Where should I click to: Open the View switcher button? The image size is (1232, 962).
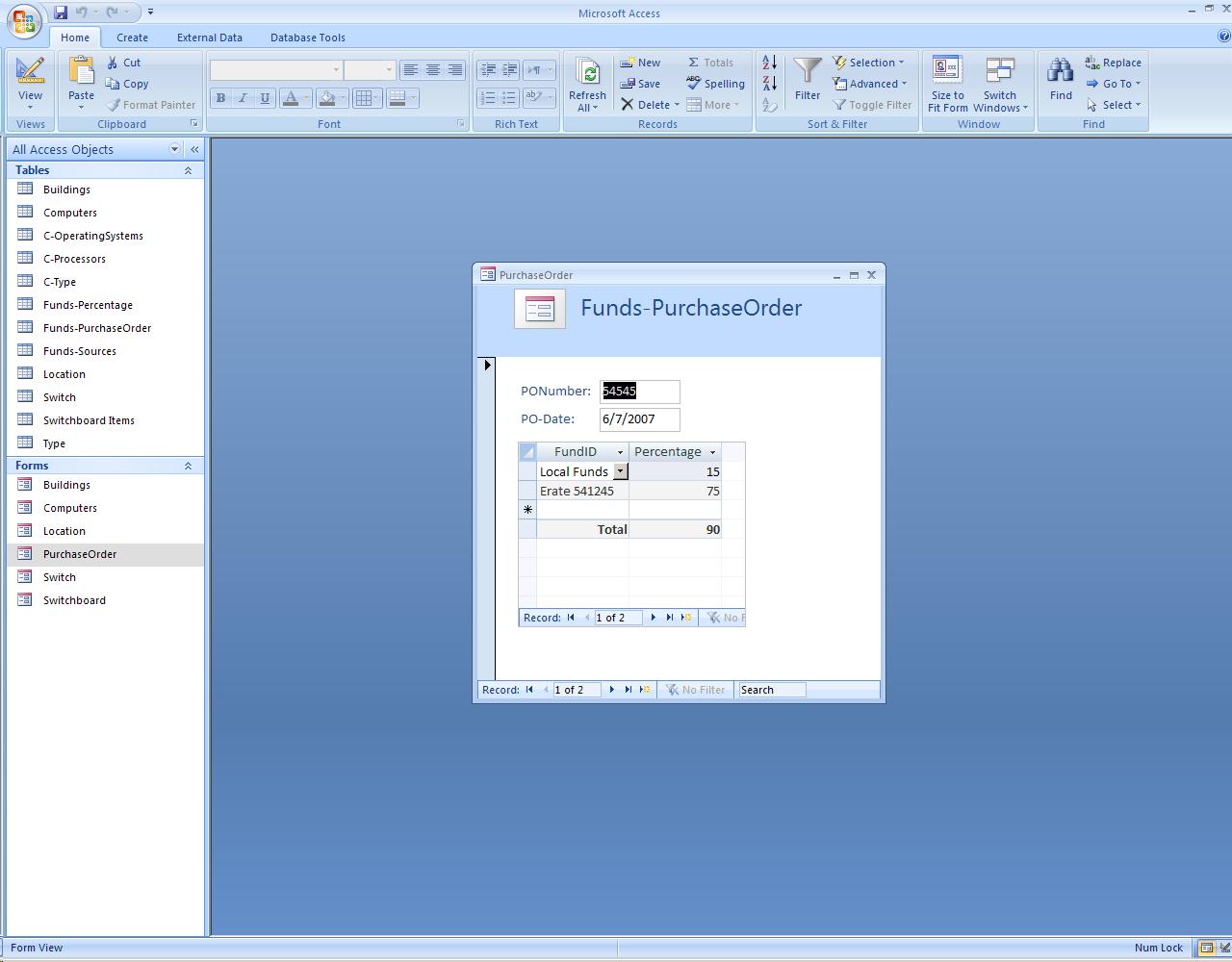30,84
